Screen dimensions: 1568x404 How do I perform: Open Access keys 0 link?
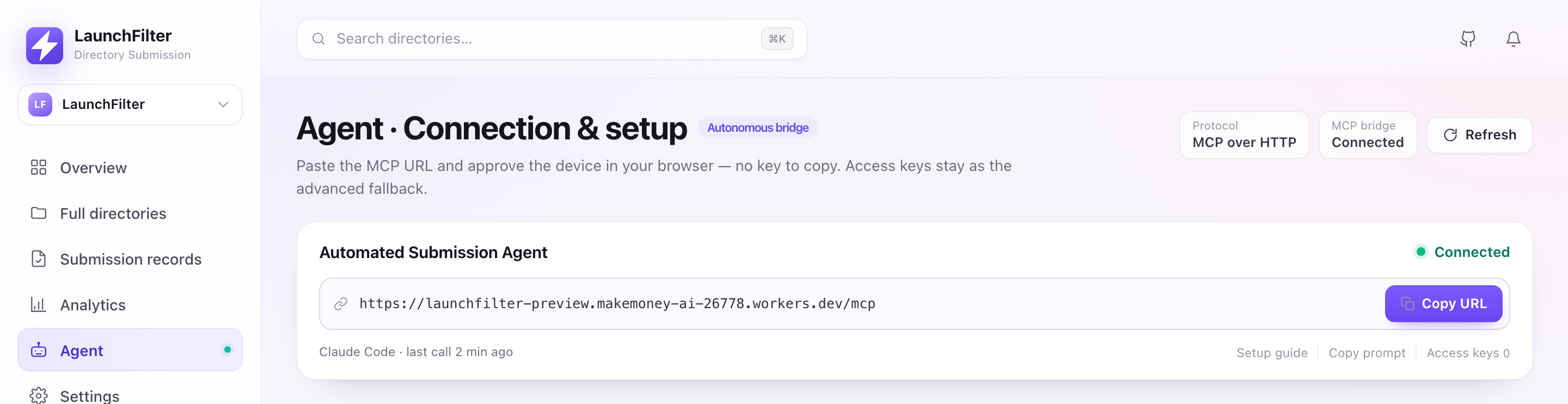click(x=1468, y=353)
